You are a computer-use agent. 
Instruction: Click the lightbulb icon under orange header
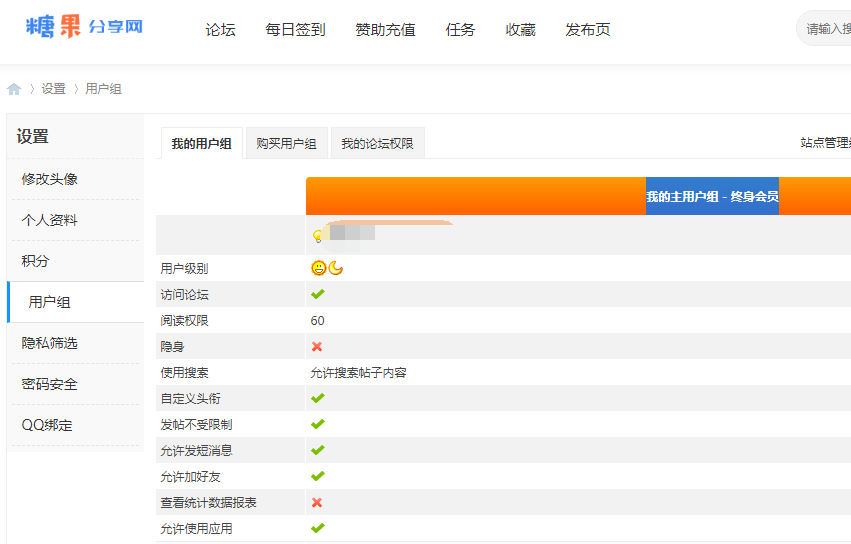click(317, 236)
